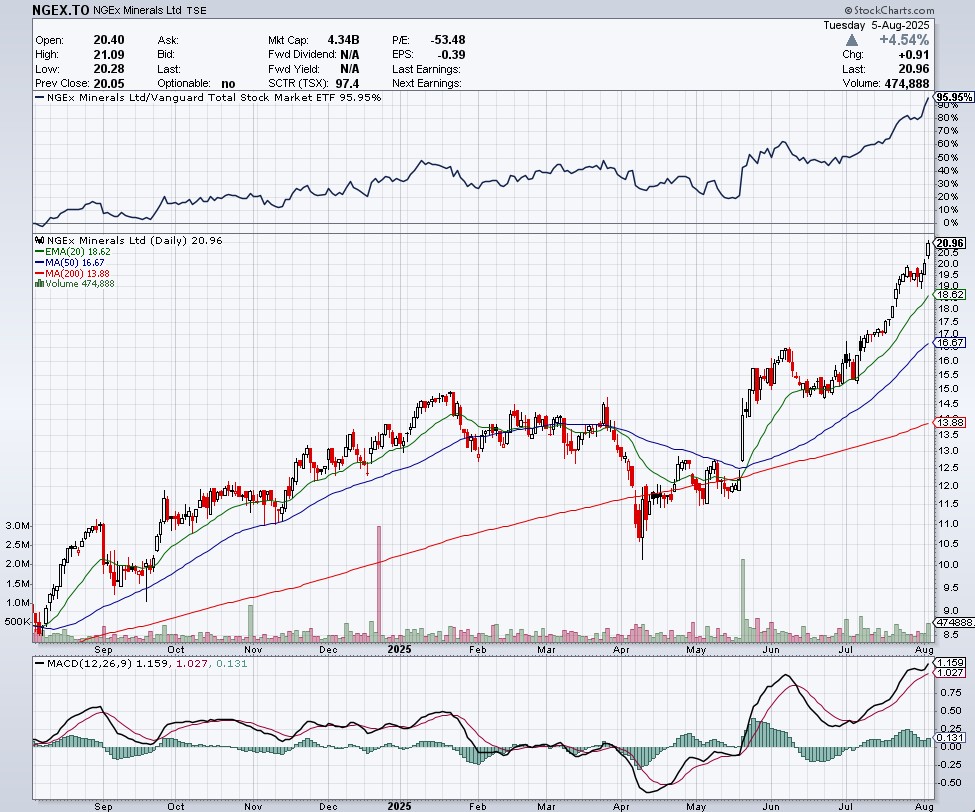975x812 pixels.
Task: Click the volume bars icon in the legend
Action: click(40, 284)
